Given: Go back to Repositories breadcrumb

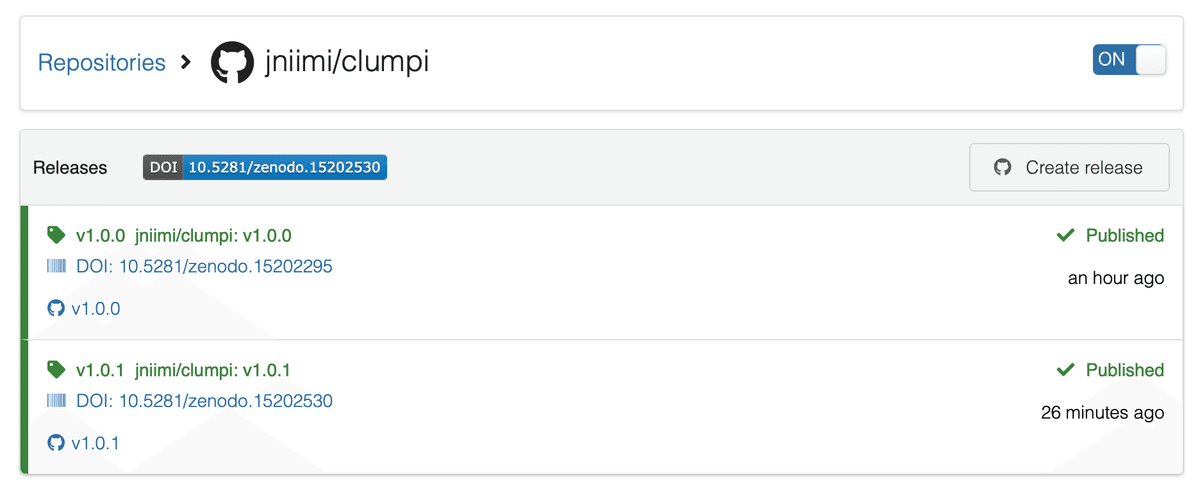Looking at the screenshot, I should (102, 62).
